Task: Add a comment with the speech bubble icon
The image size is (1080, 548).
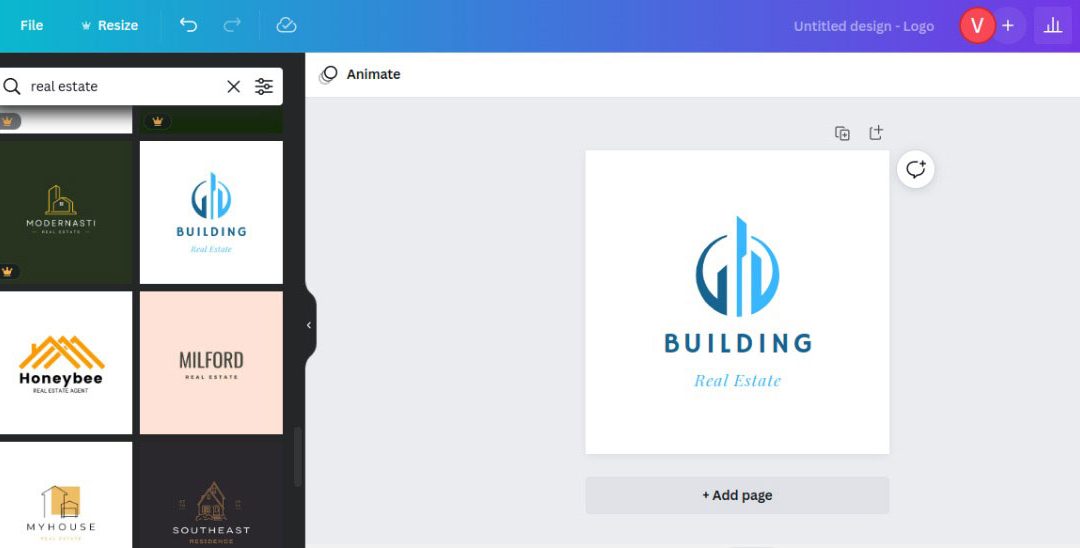Action: [915, 169]
